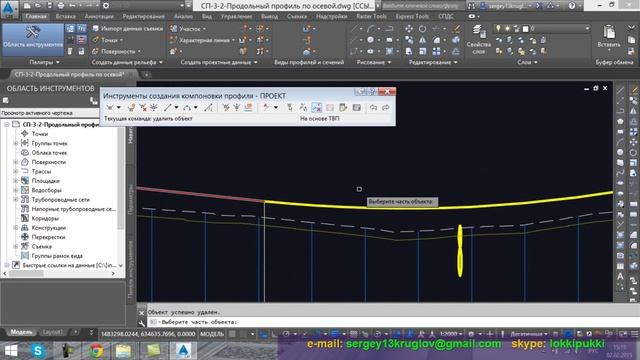Expand the Палитры panel
Screen dimensions: 640x360
click(44, 62)
